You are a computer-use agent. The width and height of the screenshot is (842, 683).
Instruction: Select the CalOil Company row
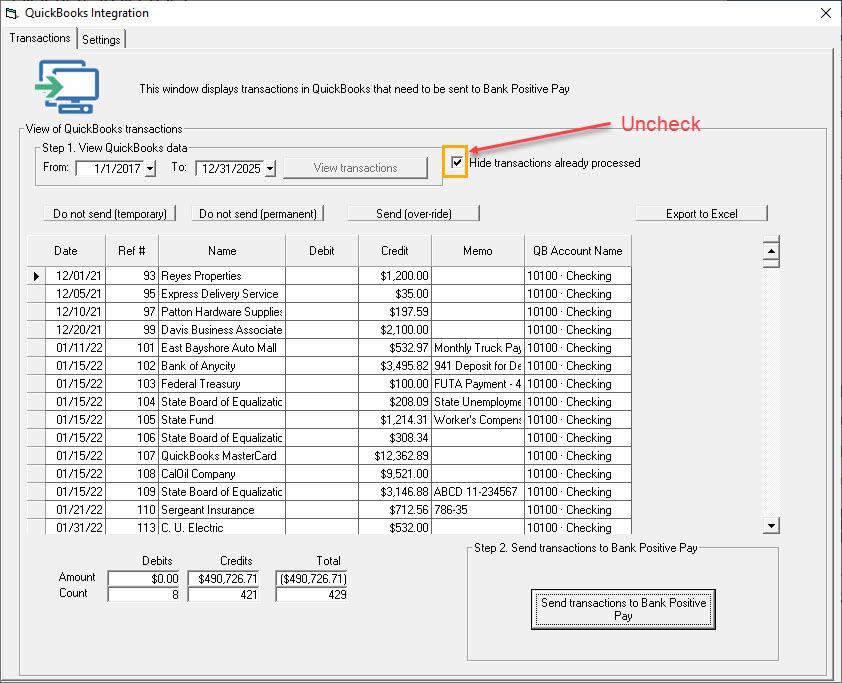pyautogui.click(x=329, y=474)
